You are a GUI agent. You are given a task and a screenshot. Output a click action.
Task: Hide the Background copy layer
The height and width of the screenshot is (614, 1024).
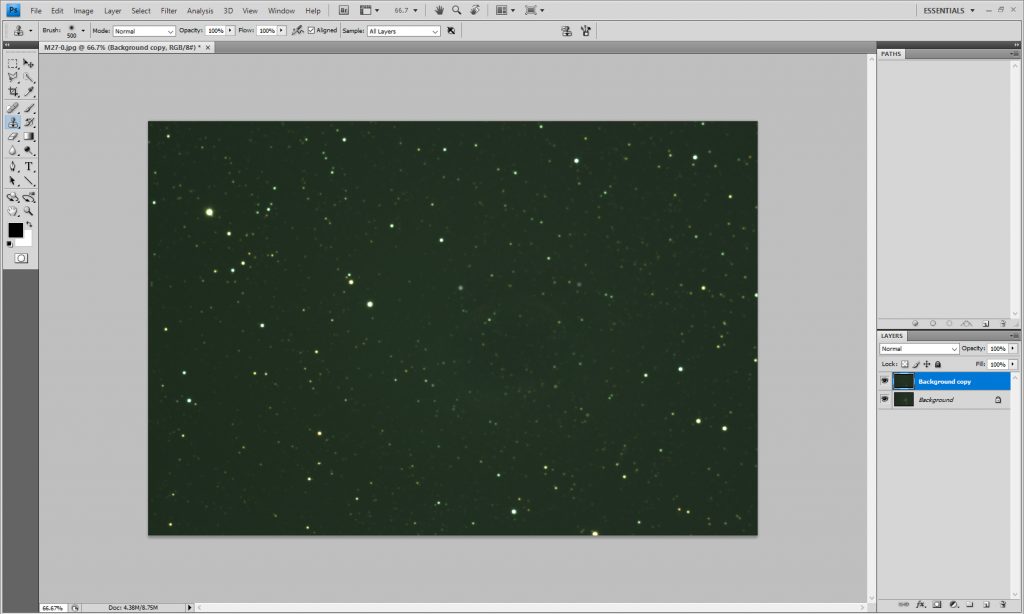885,381
